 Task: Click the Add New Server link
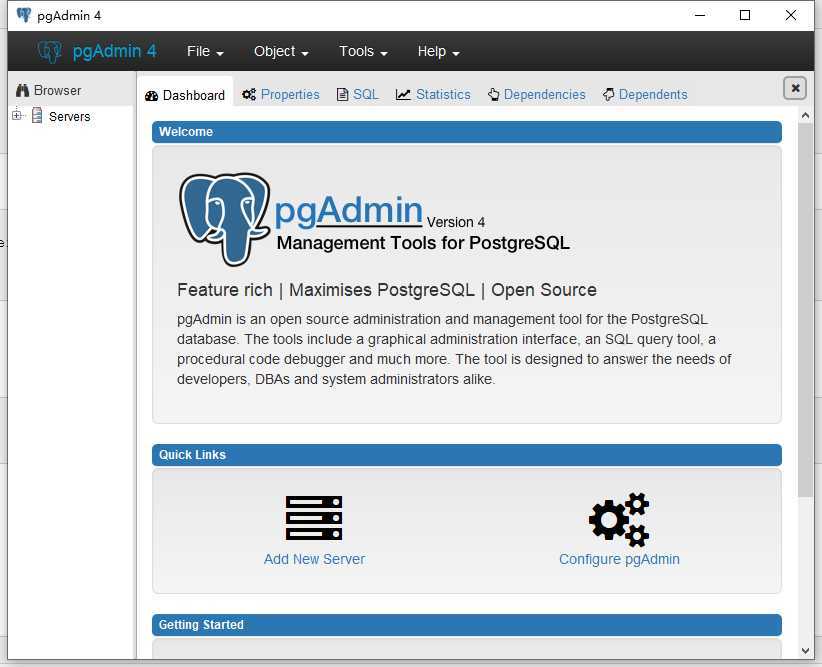[x=314, y=559]
